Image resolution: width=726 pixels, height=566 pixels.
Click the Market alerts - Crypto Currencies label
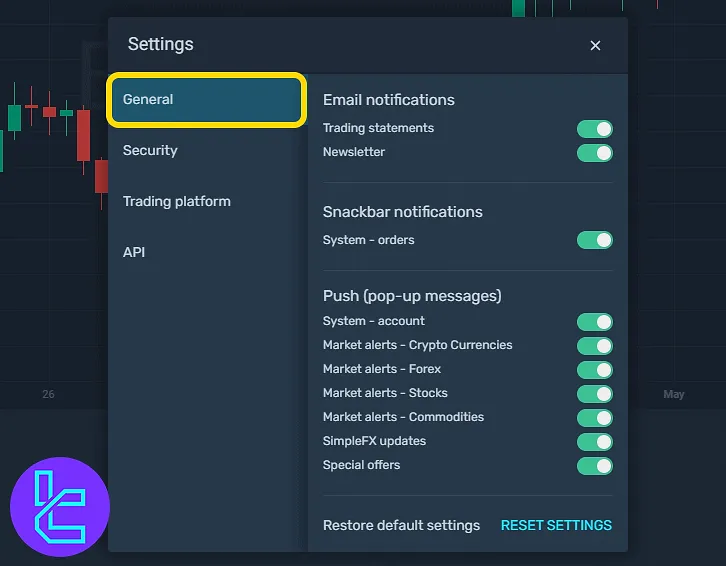point(418,345)
